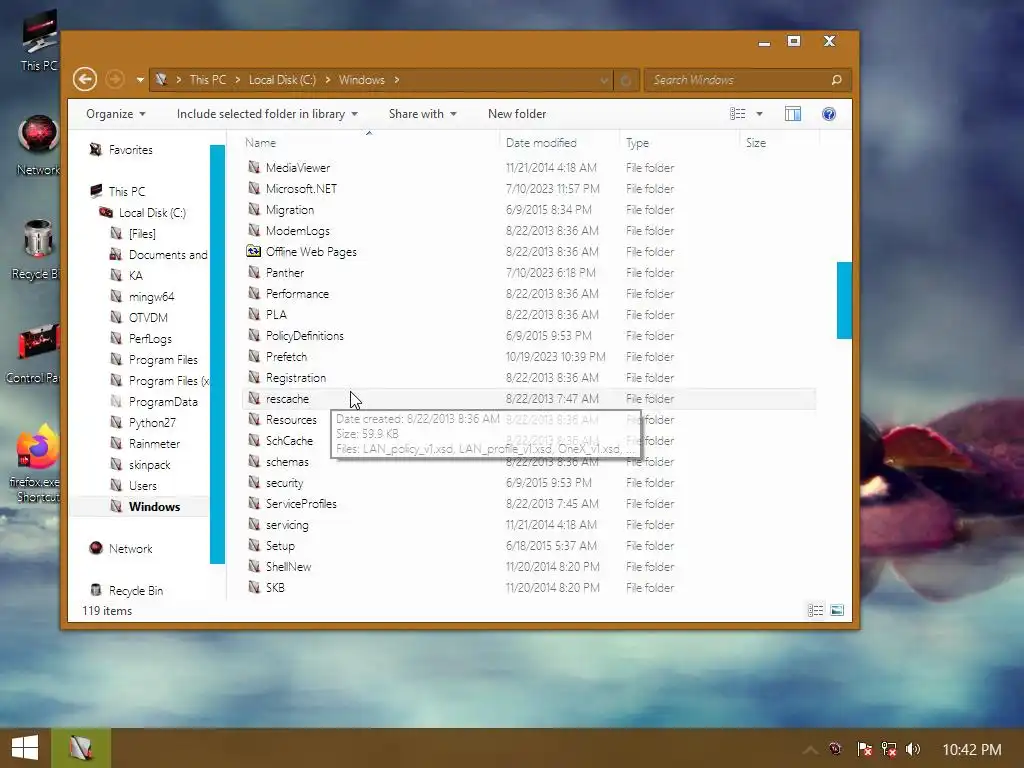Viewport: 1024px width, 768px height.
Task: Open Help with the question mark icon
Action: pyautogui.click(x=829, y=114)
